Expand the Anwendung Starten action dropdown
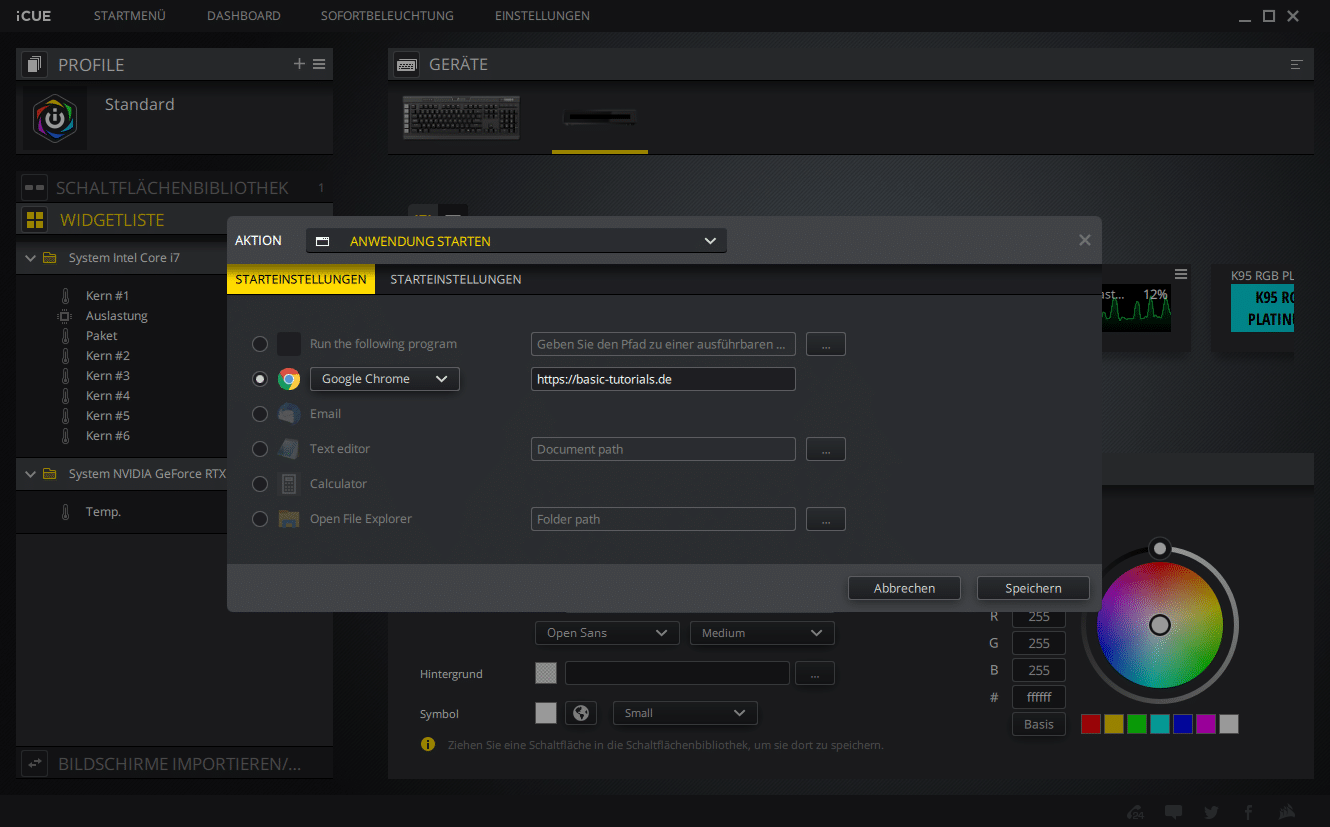The image size is (1330, 827). point(516,241)
